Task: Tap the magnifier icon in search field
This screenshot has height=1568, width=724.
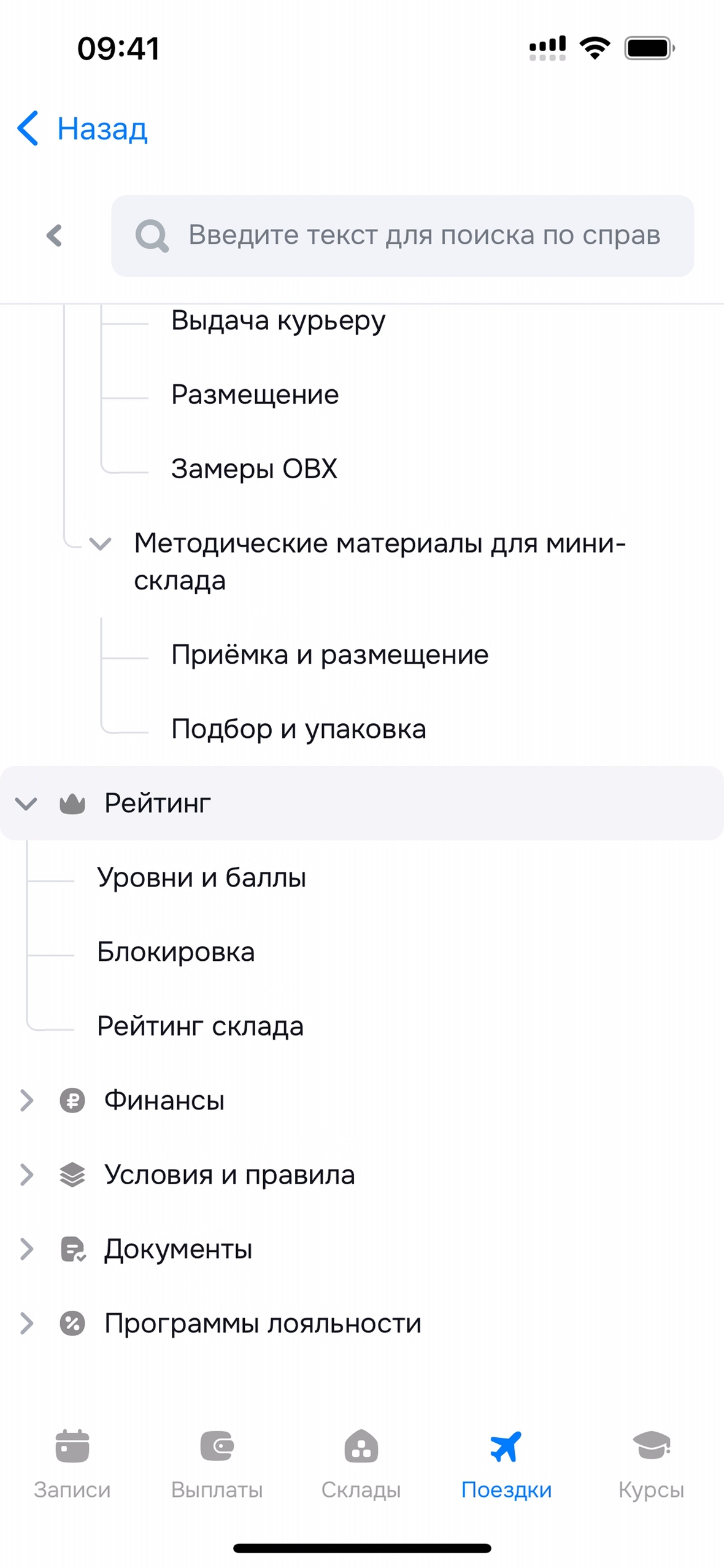Action: [152, 236]
